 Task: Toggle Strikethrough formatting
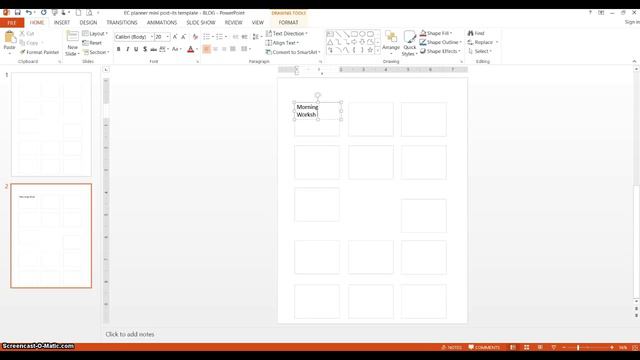click(153, 49)
